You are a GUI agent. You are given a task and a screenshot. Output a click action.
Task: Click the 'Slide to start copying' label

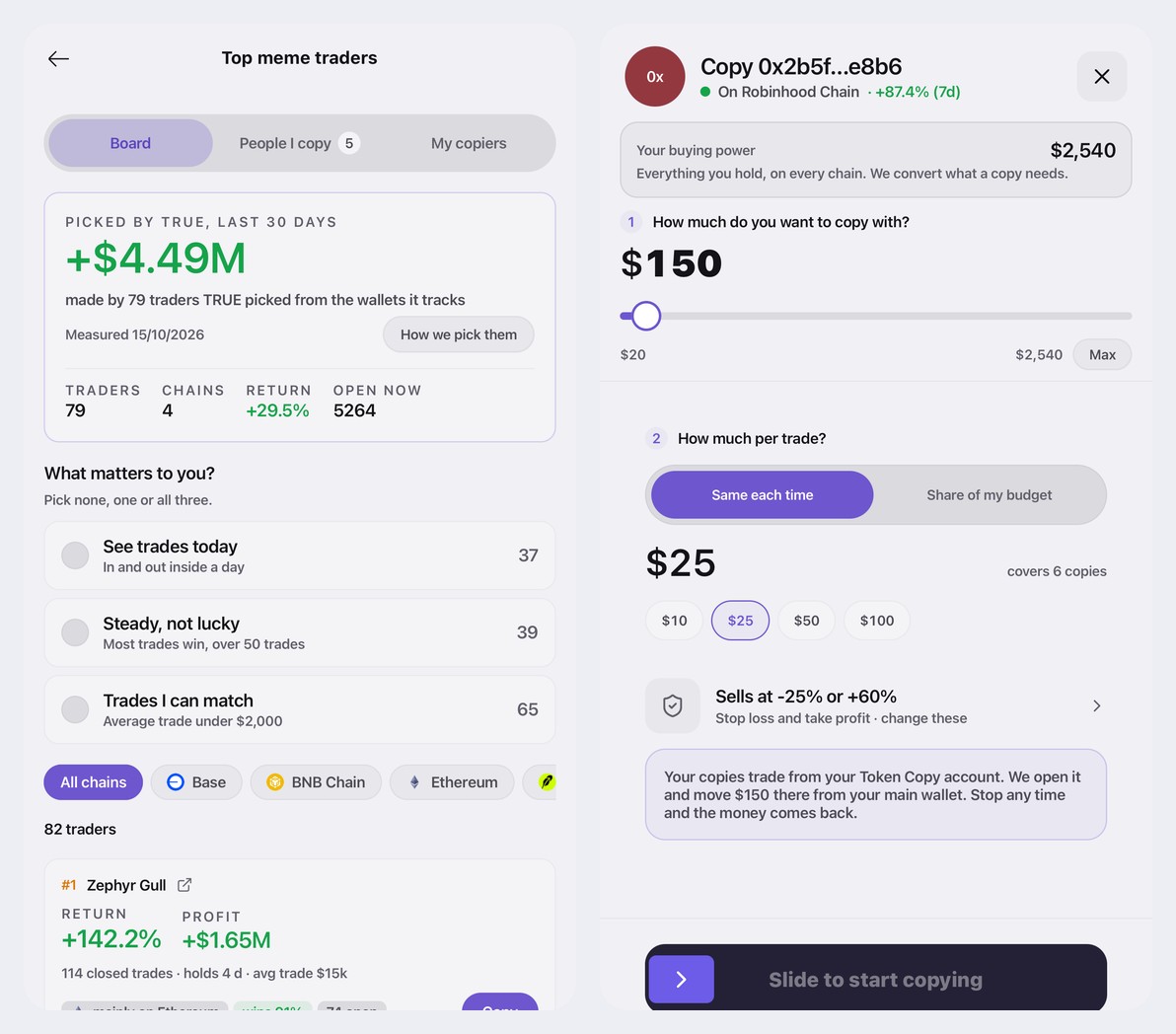(x=875, y=980)
